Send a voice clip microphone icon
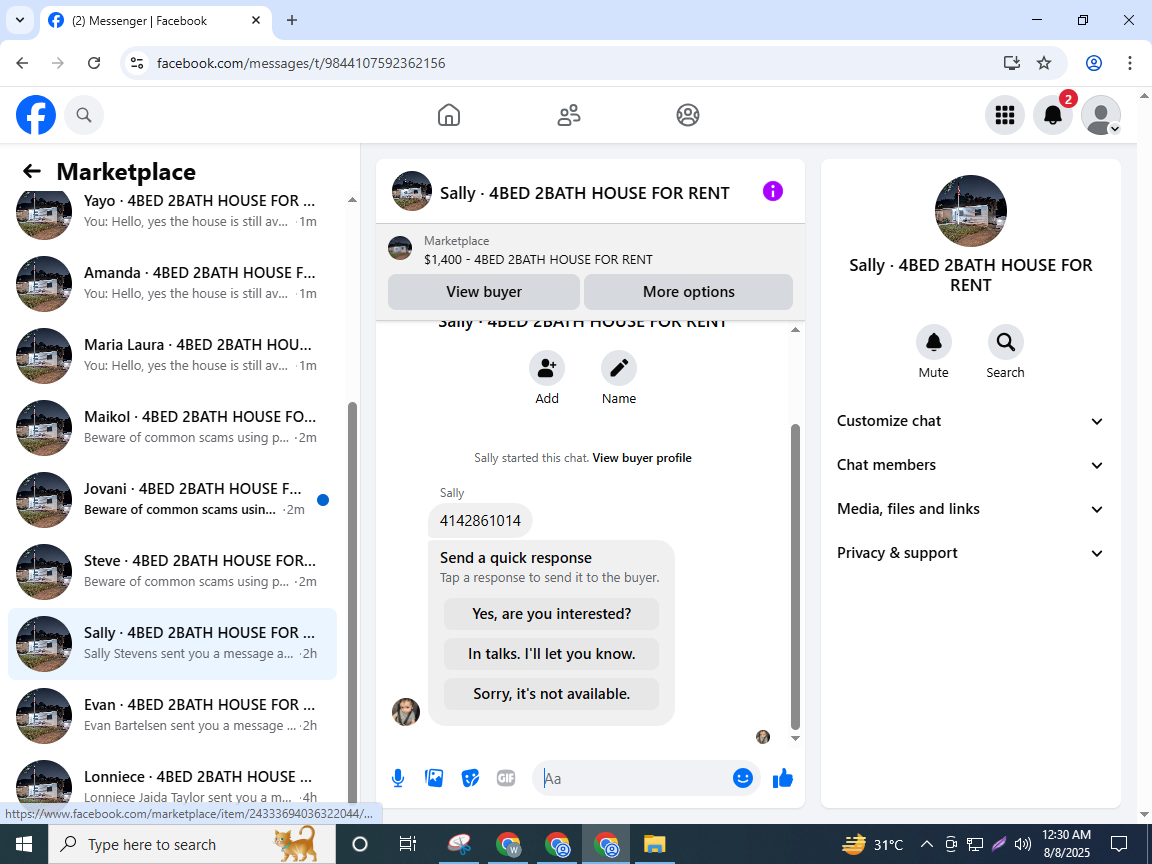The image size is (1152, 864). (397, 779)
